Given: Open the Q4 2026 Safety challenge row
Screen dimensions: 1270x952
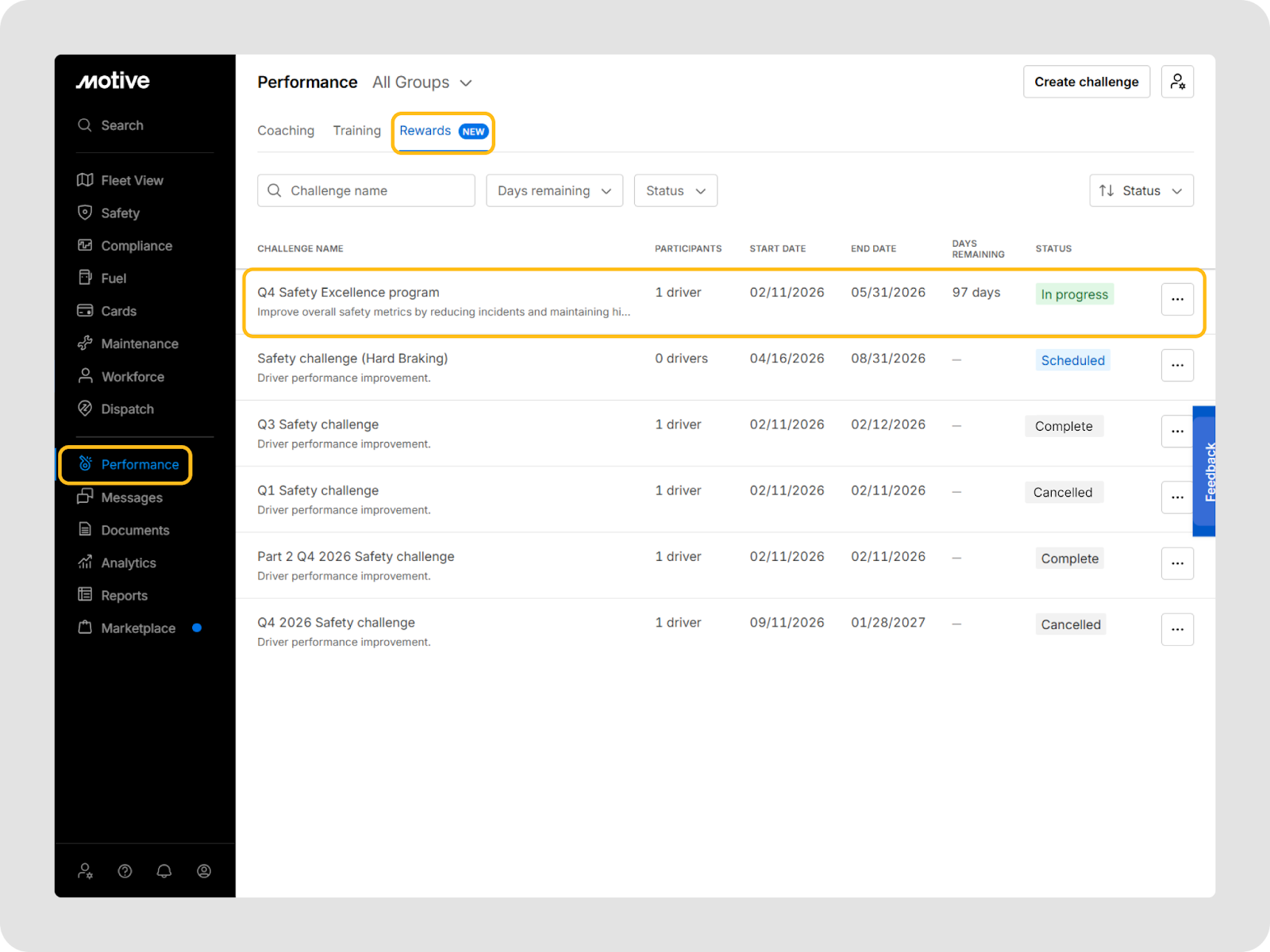Looking at the screenshot, I should [x=336, y=623].
